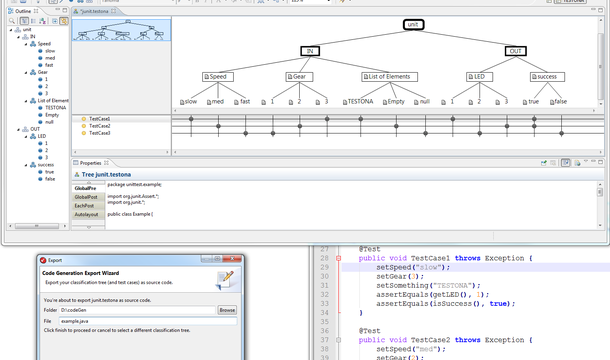
Task: Select the OUT composition box in tree
Action: coord(515,51)
